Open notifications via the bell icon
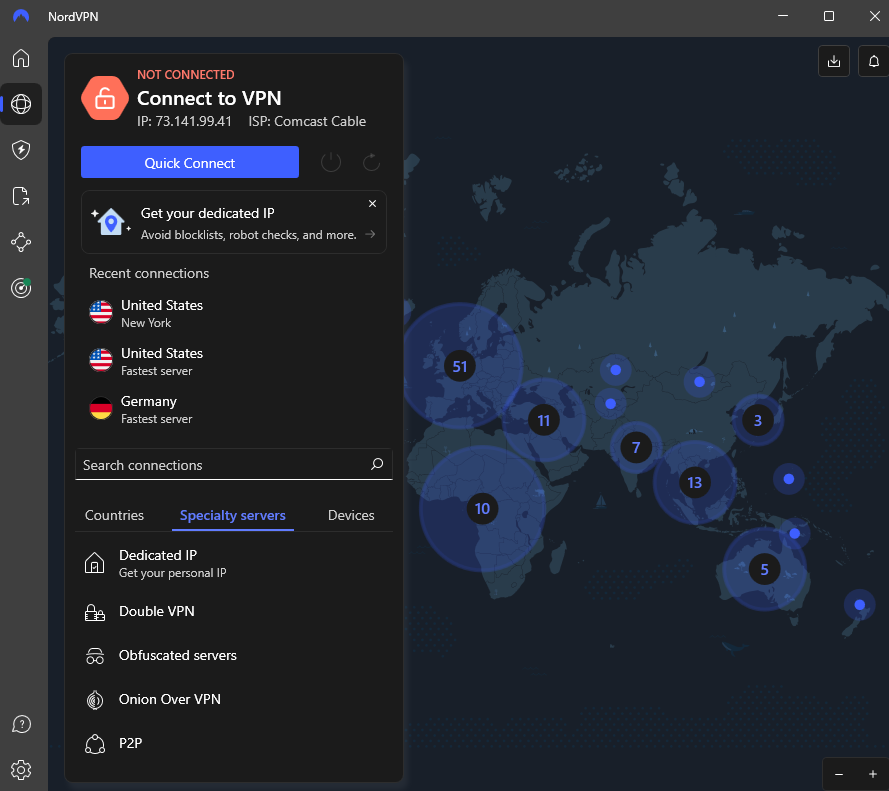Viewport: 889px width, 791px height. pyautogui.click(x=873, y=61)
